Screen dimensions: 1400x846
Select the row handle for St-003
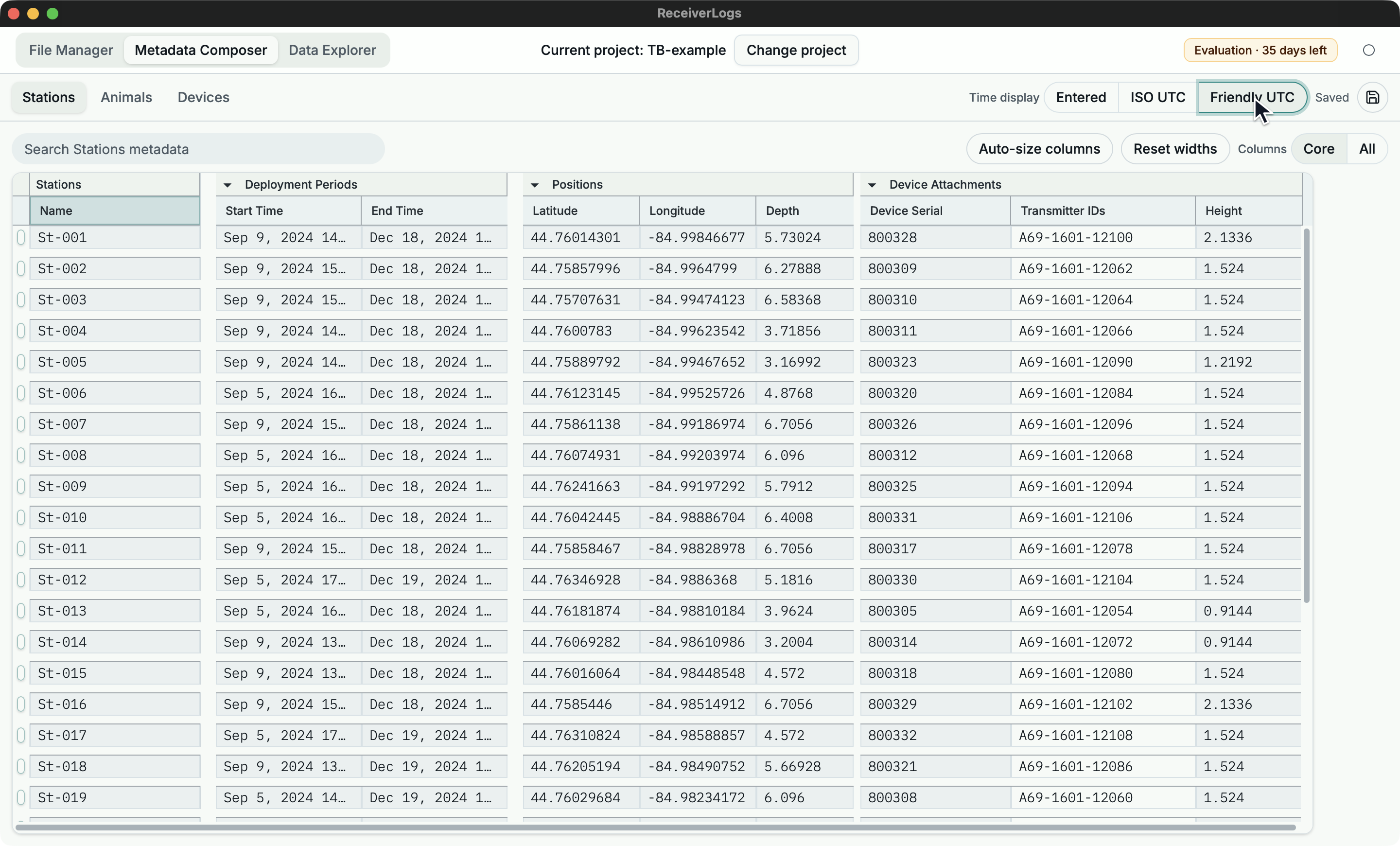pyautogui.click(x=21, y=300)
